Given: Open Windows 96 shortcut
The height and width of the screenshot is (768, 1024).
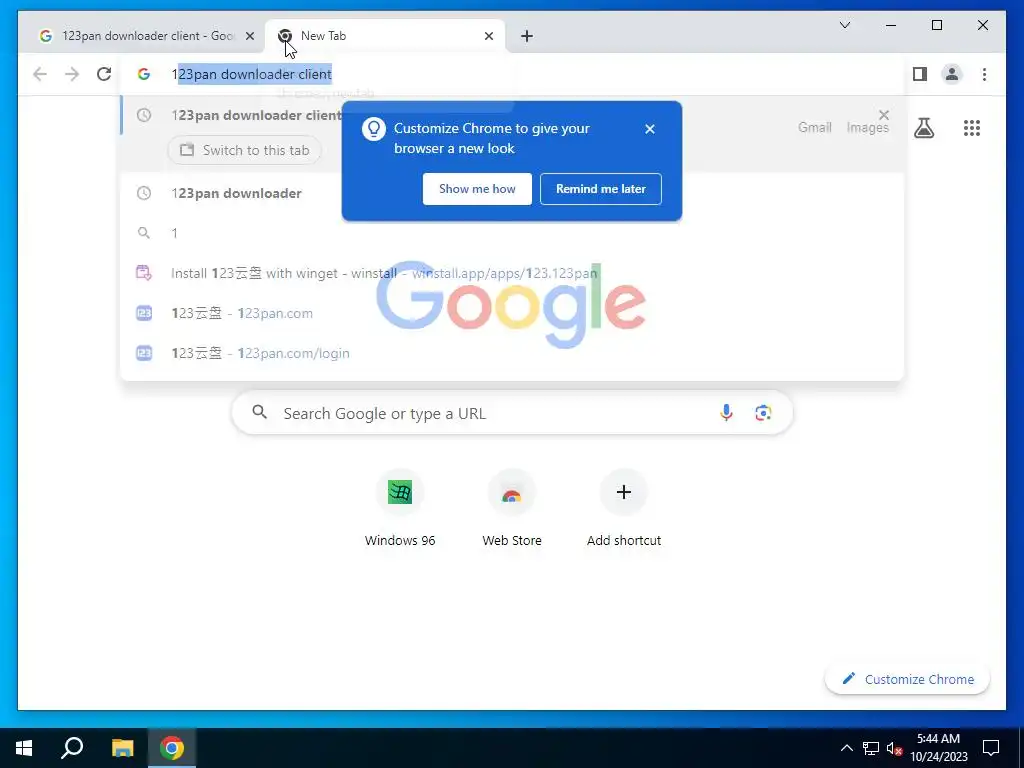Looking at the screenshot, I should 400,508.
